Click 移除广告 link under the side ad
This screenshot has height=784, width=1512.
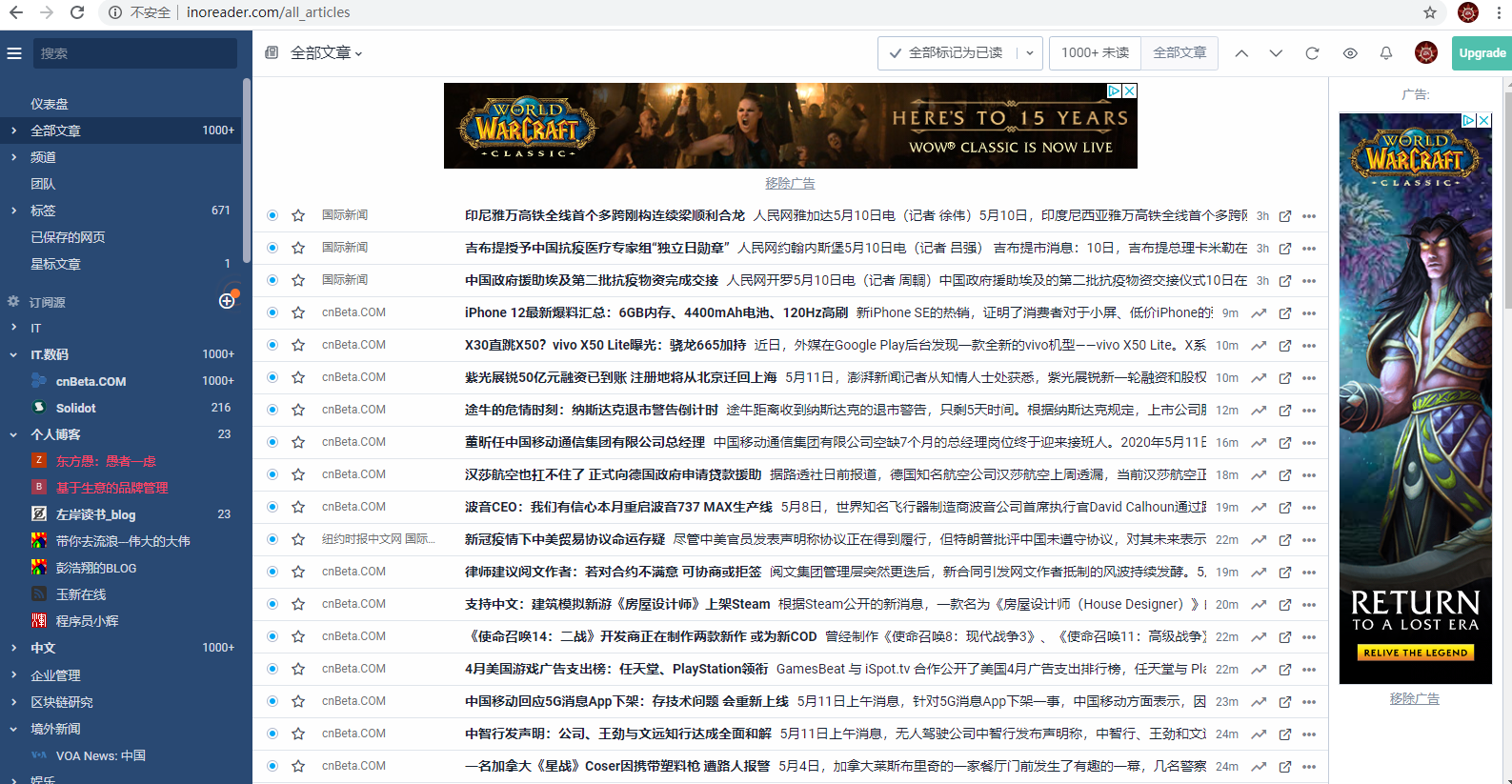(1415, 698)
